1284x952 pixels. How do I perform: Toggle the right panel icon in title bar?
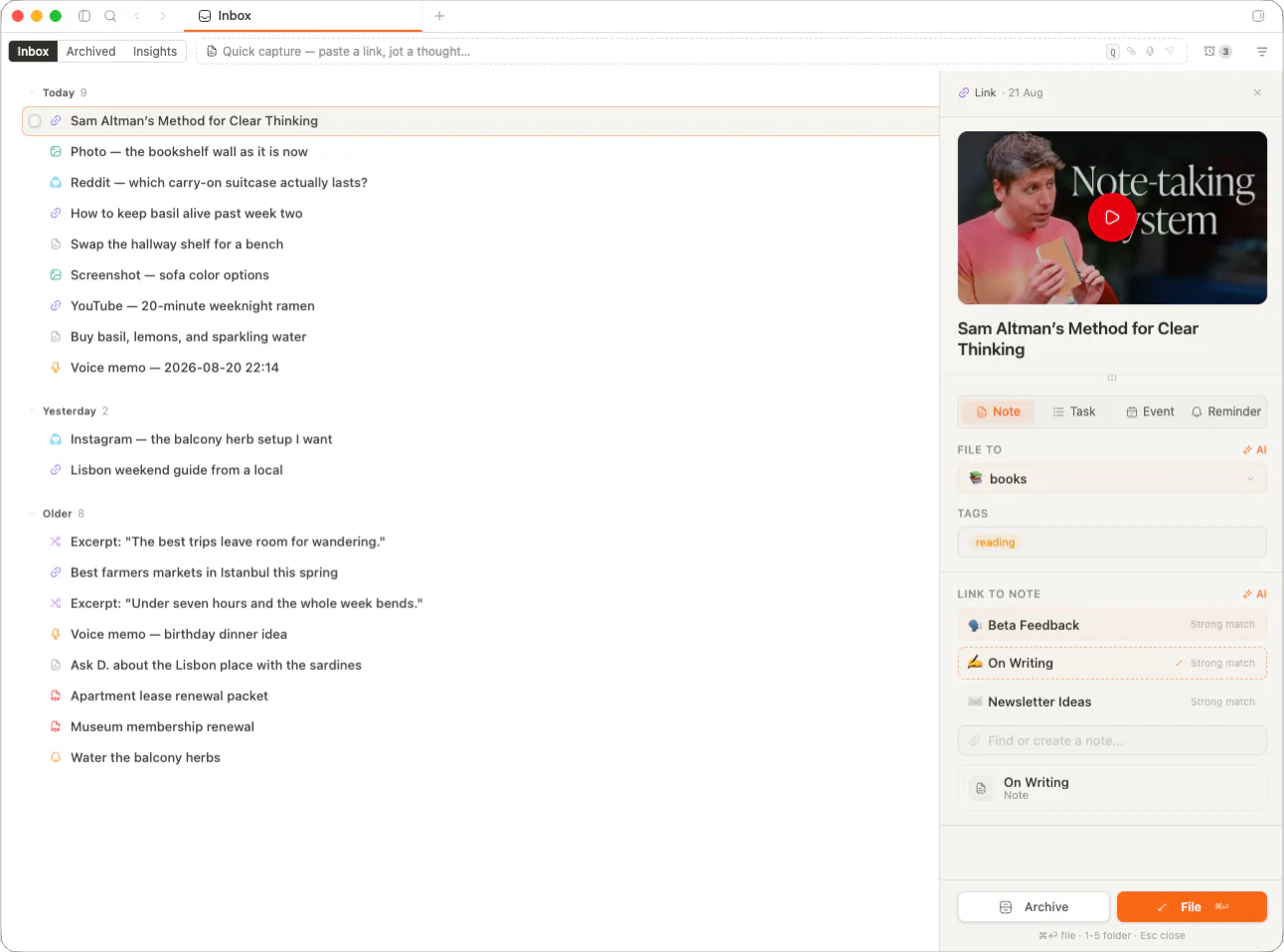coord(1258,16)
